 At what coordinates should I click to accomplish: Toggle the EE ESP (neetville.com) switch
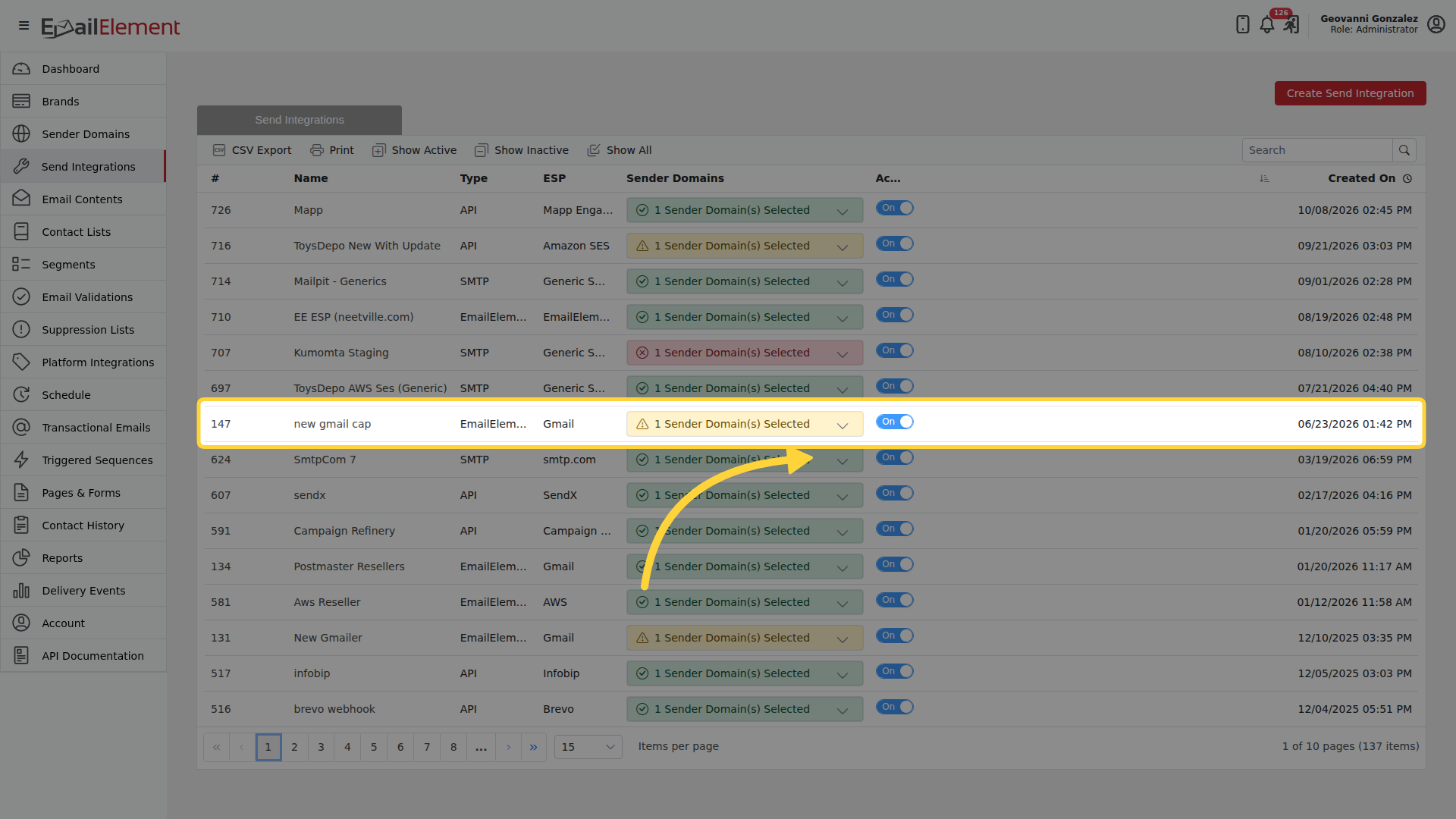(895, 315)
